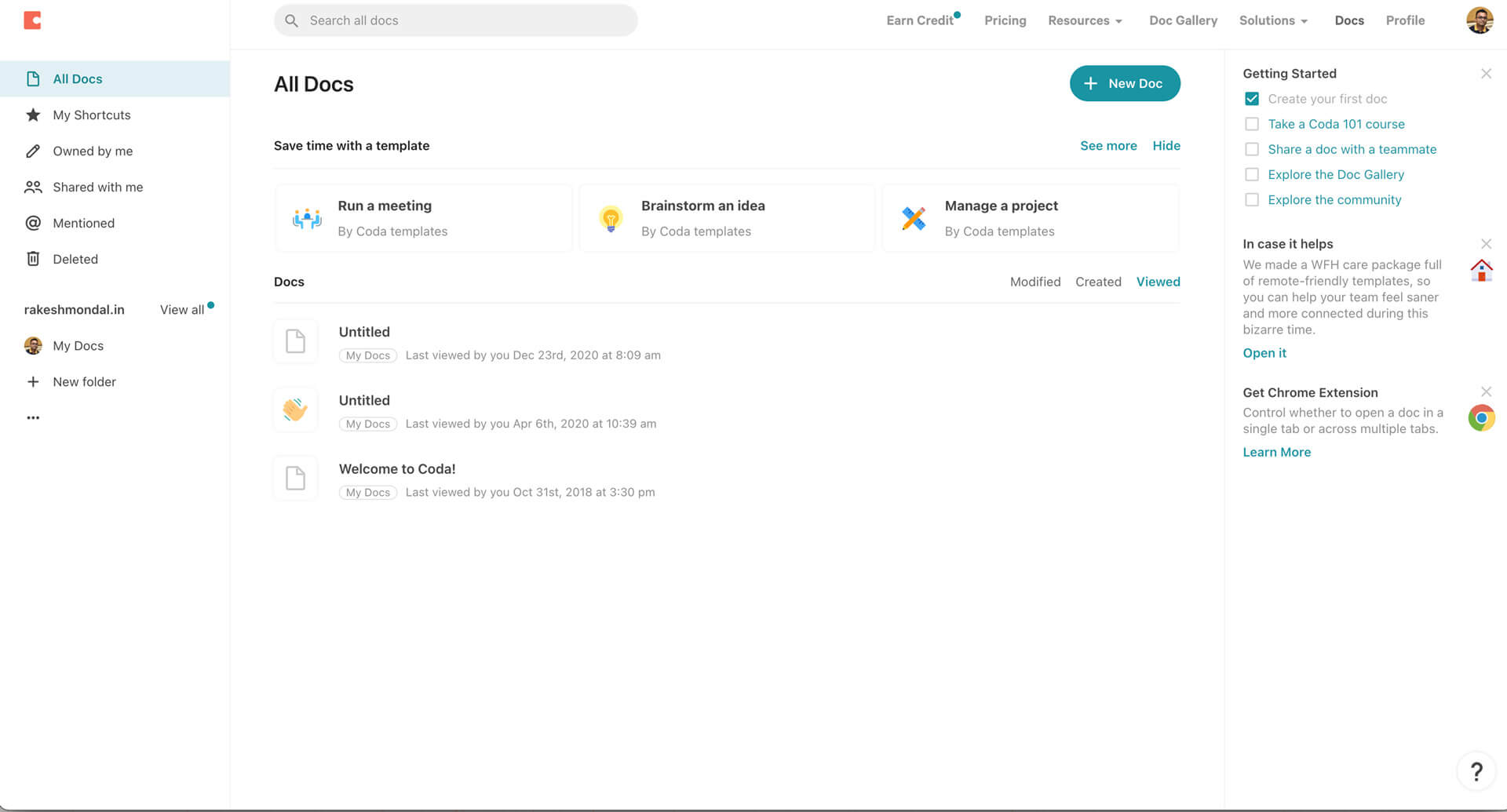1507x812 pixels.
Task: Click the My Shortcuts star icon
Action: (x=33, y=115)
